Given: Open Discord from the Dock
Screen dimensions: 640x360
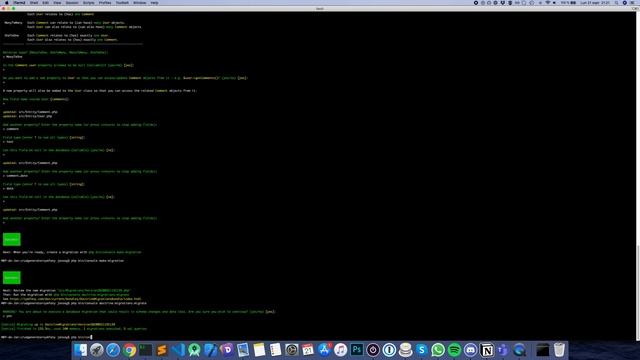Looking at the screenshot, I should tap(470, 350).
